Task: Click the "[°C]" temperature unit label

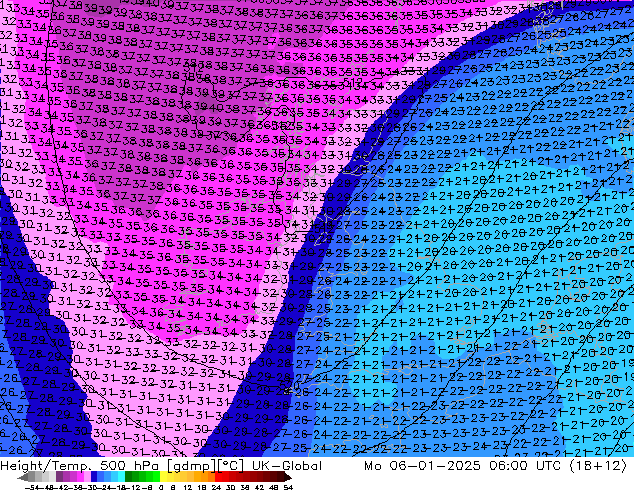Action: [231, 466]
